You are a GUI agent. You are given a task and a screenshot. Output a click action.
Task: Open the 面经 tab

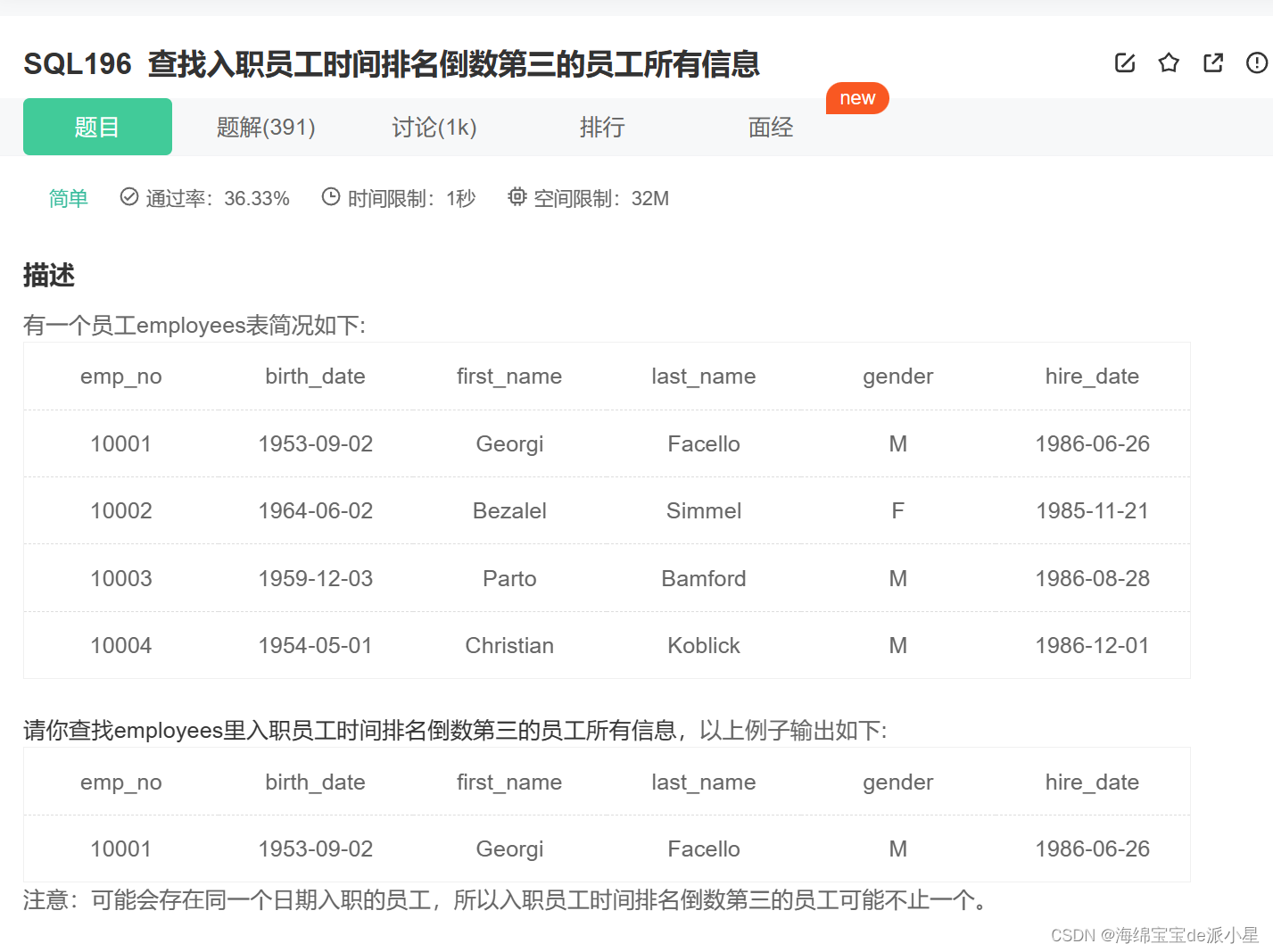click(x=771, y=127)
